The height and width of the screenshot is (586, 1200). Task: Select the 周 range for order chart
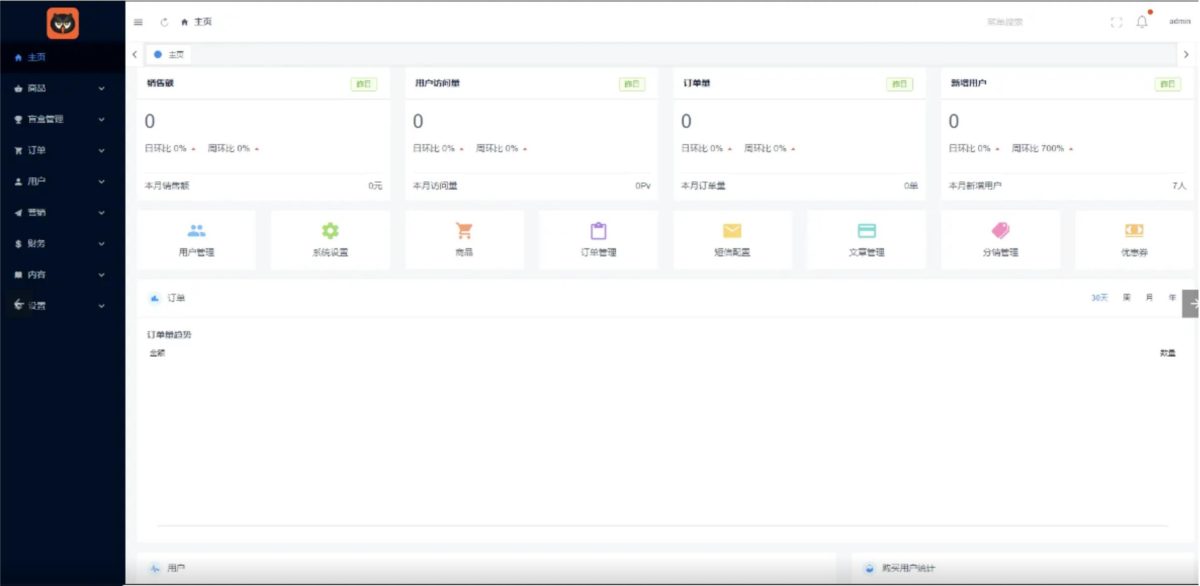pyautogui.click(x=1127, y=298)
